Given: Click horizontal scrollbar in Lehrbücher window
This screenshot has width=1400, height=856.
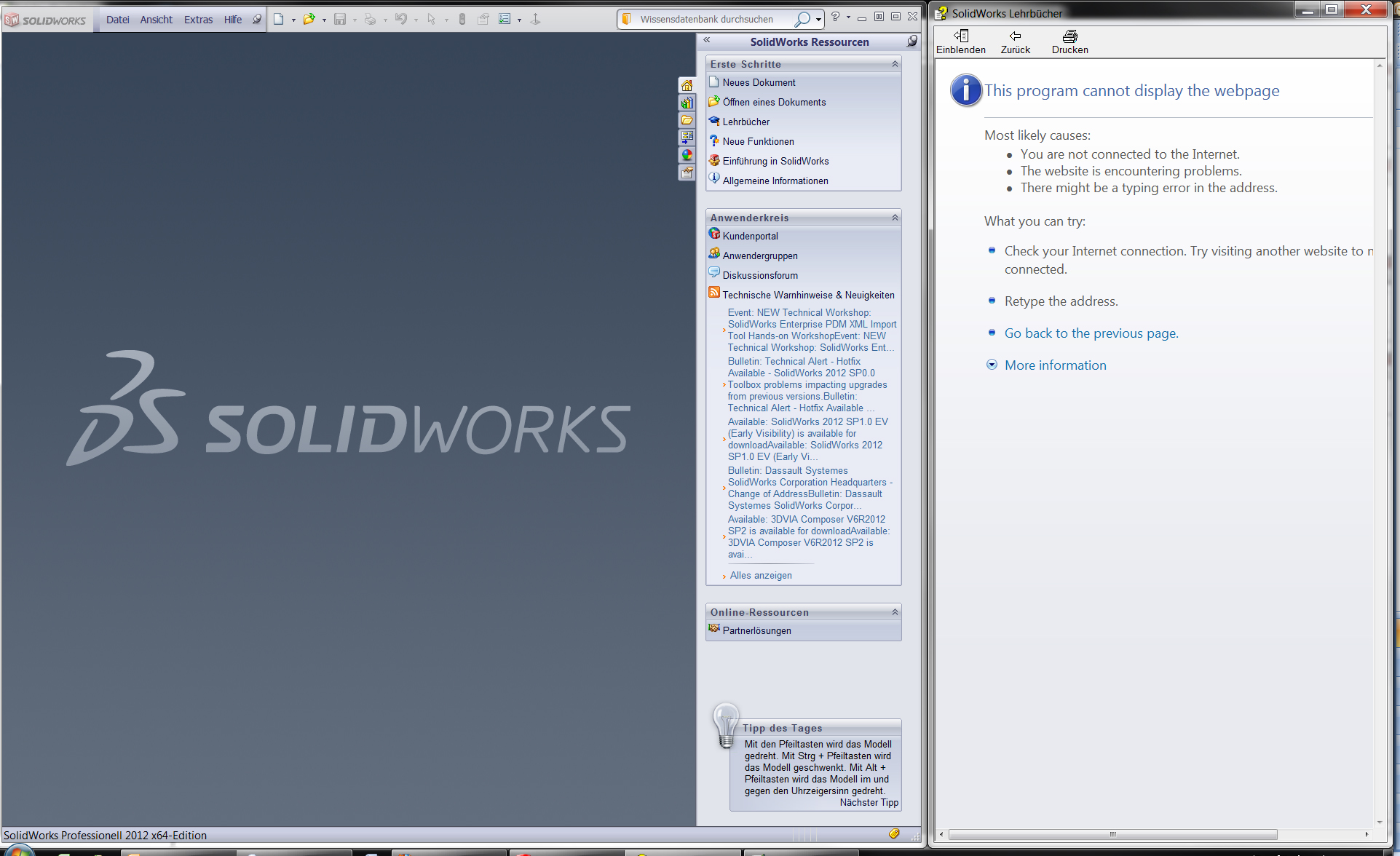Looking at the screenshot, I should [x=1112, y=834].
